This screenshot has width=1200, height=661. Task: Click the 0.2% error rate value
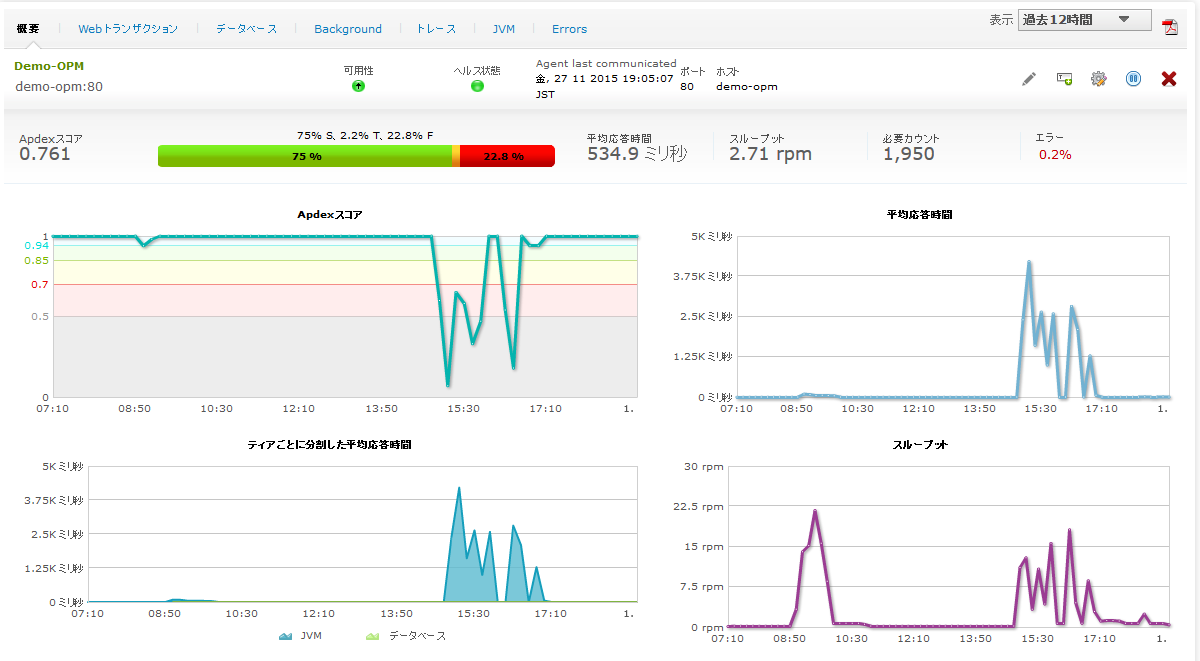[1054, 155]
